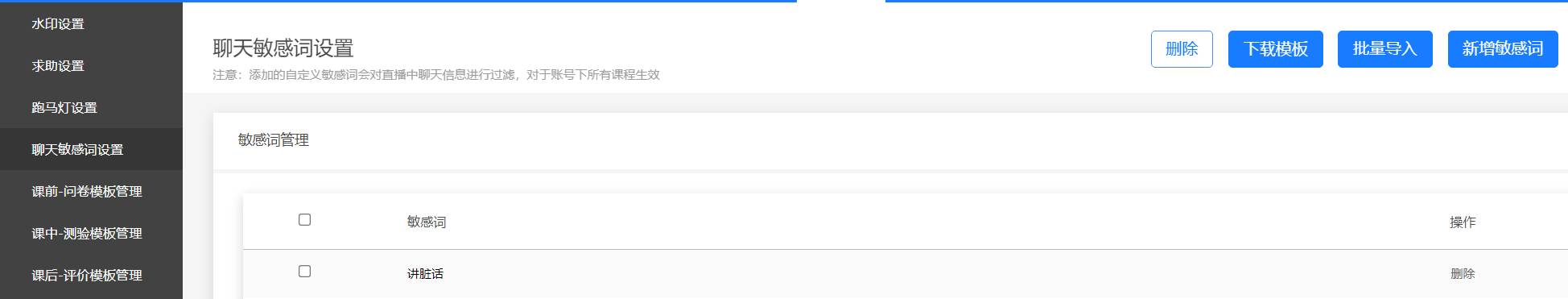Open 课后-评价模板管理 page
The width and height of the screenshot is (1568, 299).
pyautogui.click(x=87, y=276)
